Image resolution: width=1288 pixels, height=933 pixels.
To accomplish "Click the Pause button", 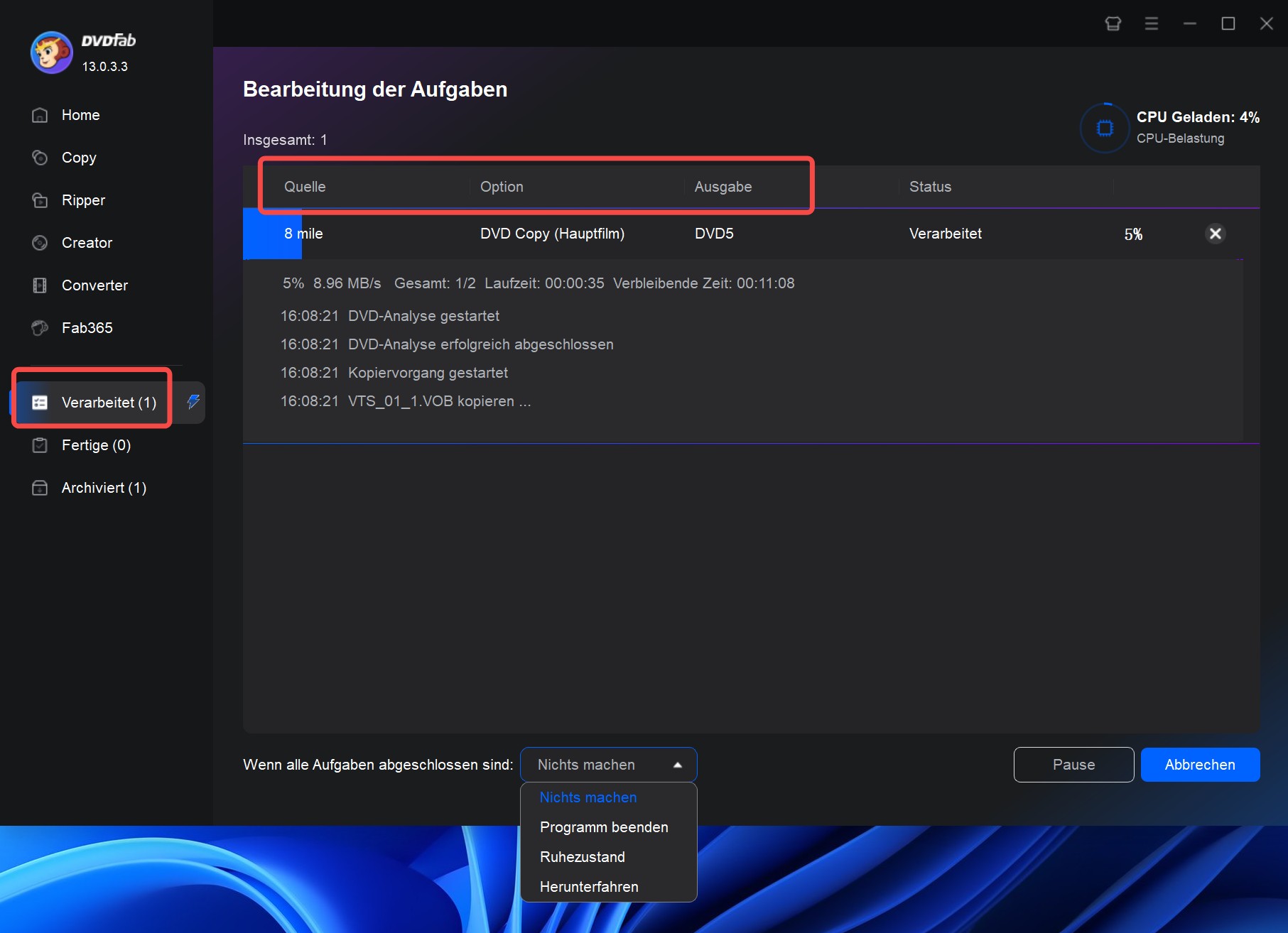I will (x=1073, y=765).
